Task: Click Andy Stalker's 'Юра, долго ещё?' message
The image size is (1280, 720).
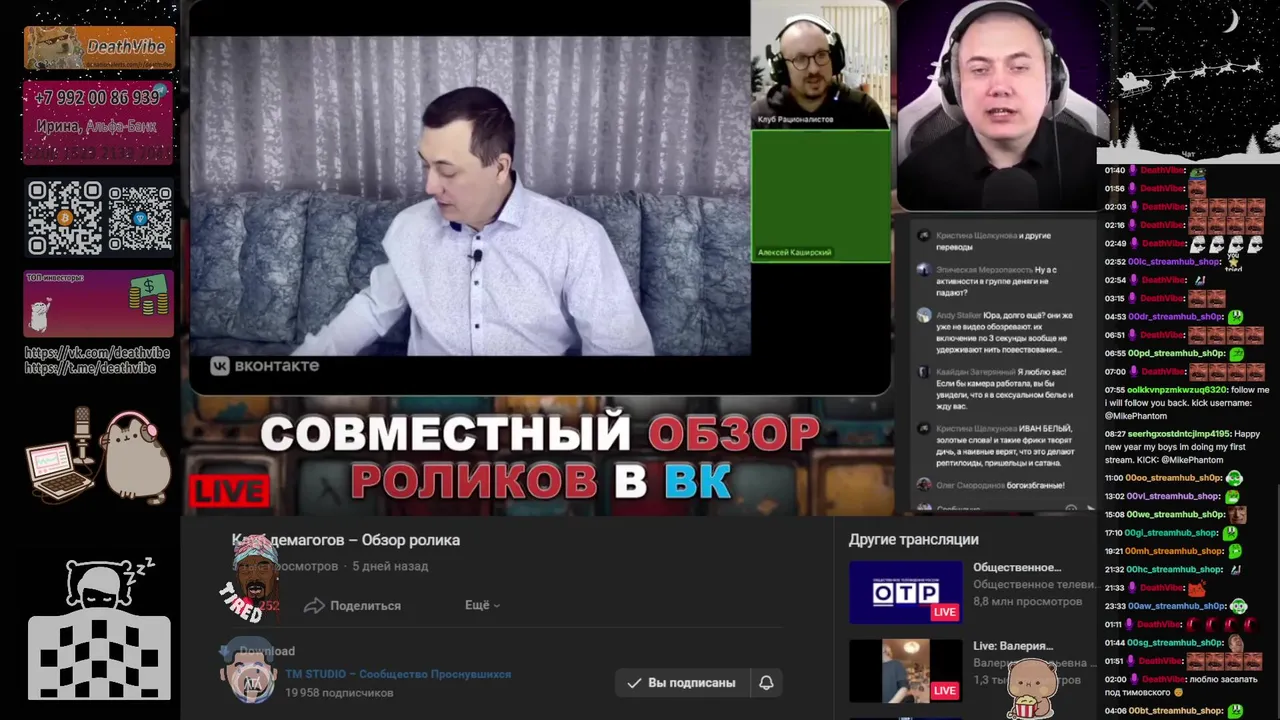Action: coord(1004,332)
